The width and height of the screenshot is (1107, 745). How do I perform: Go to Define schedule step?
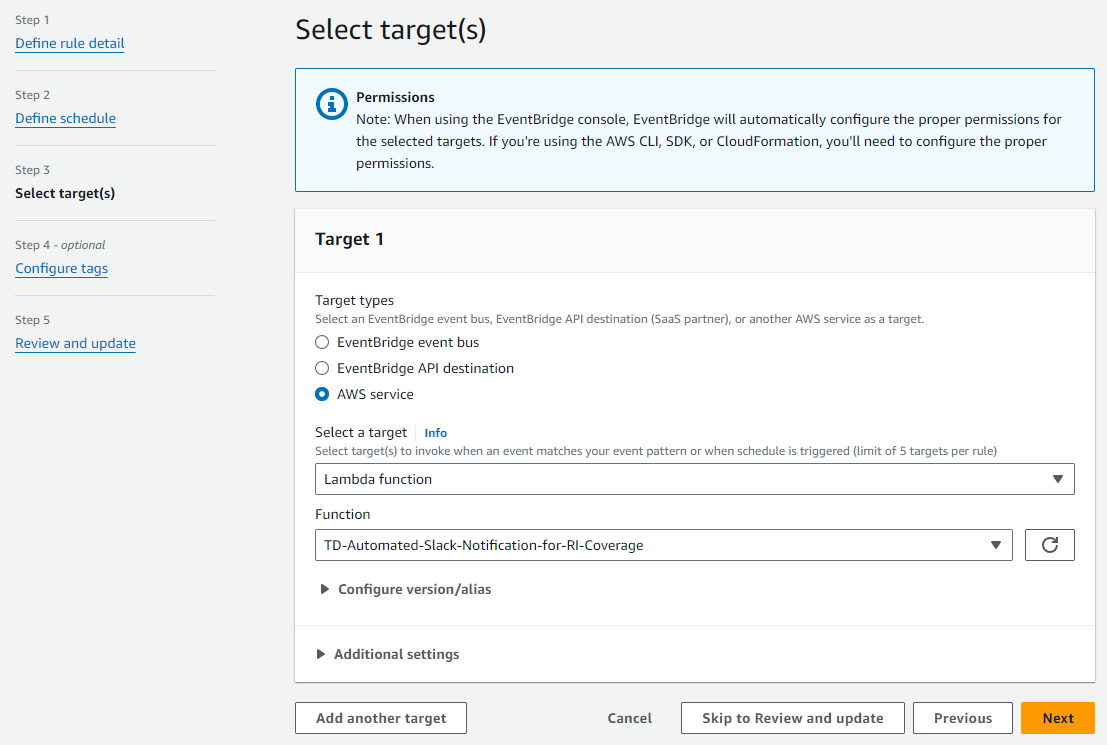click(66, 119)
